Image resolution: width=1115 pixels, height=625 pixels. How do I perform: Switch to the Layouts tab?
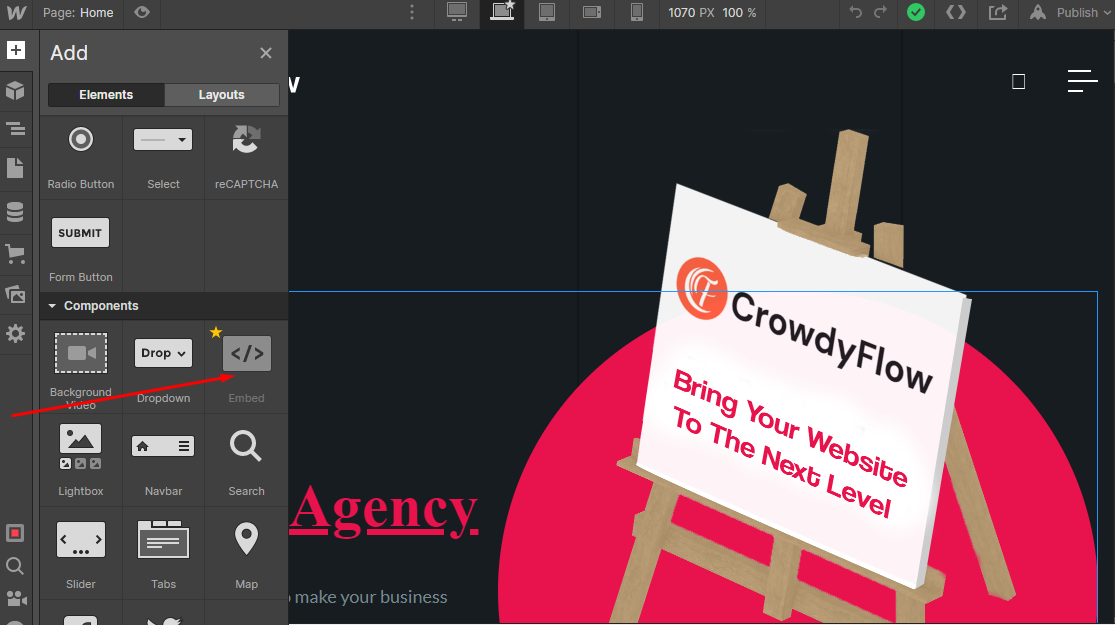[x=221, y=95]
